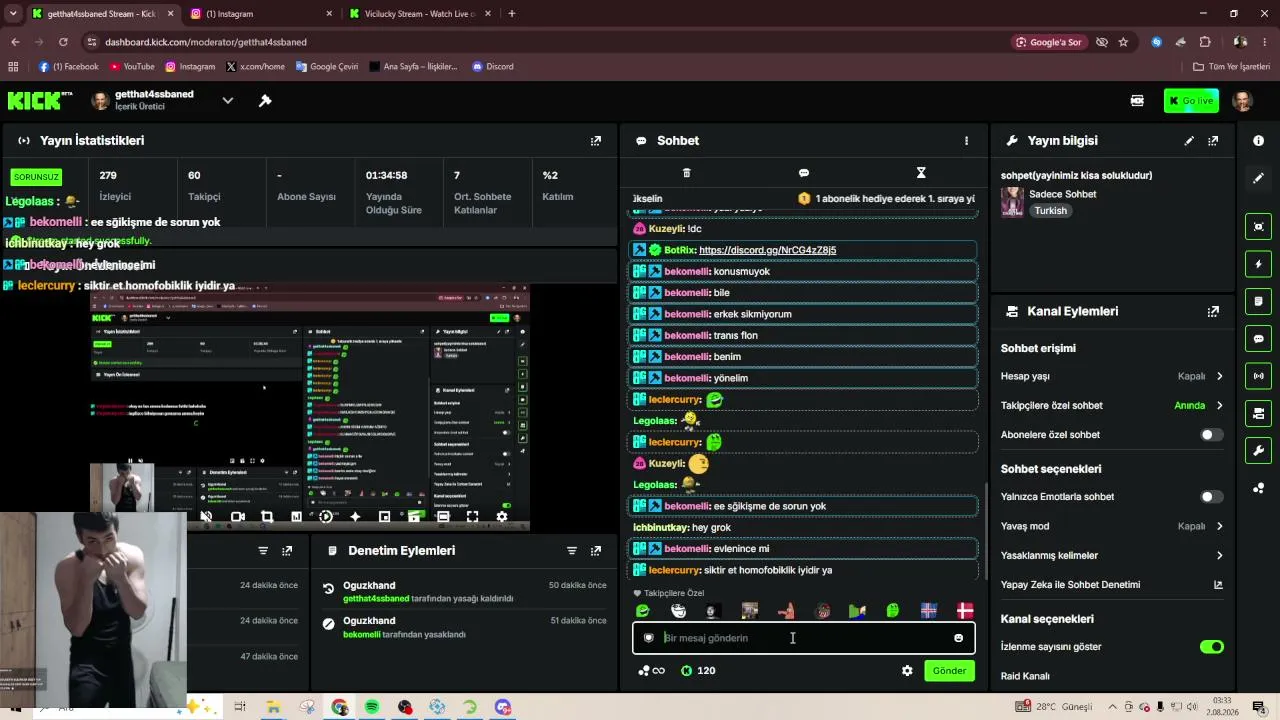Open the moderator sword icon beside channel name

pyautogui.click(x=265, y=100)
